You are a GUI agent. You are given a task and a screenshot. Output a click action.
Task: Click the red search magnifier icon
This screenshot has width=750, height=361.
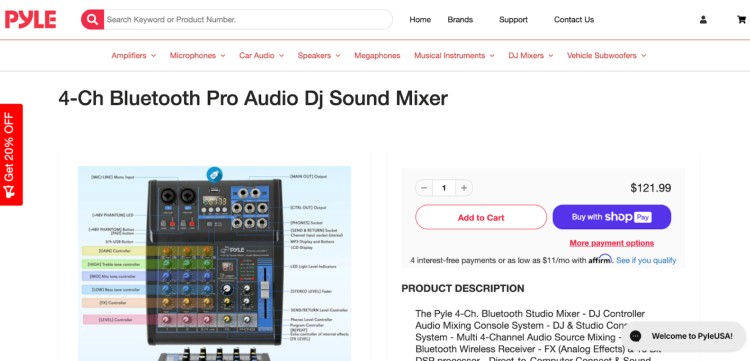(92, 20)
